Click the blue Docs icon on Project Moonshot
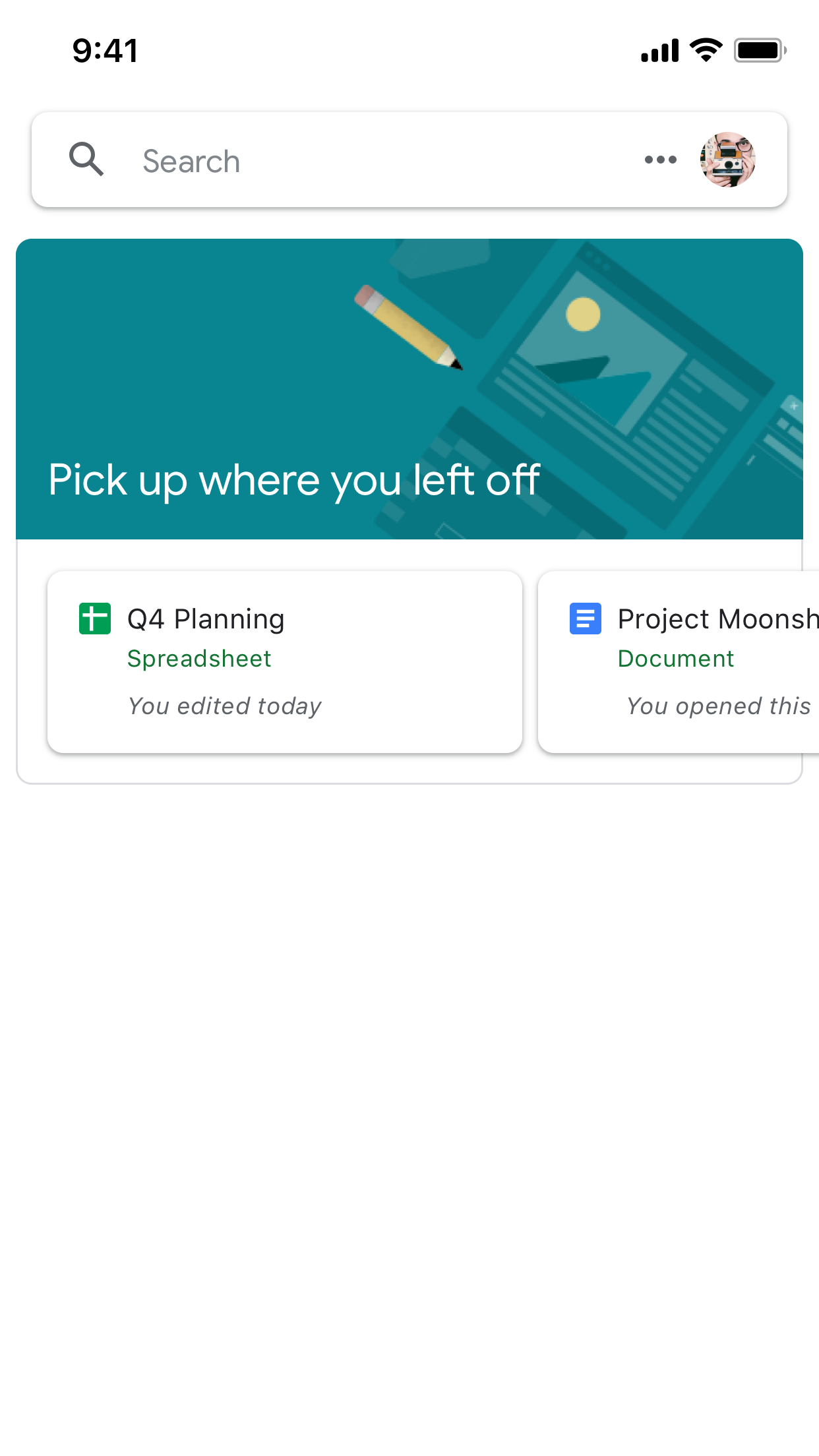The image size is (819, 1456). pyautogui.click(x=586, y=619)
